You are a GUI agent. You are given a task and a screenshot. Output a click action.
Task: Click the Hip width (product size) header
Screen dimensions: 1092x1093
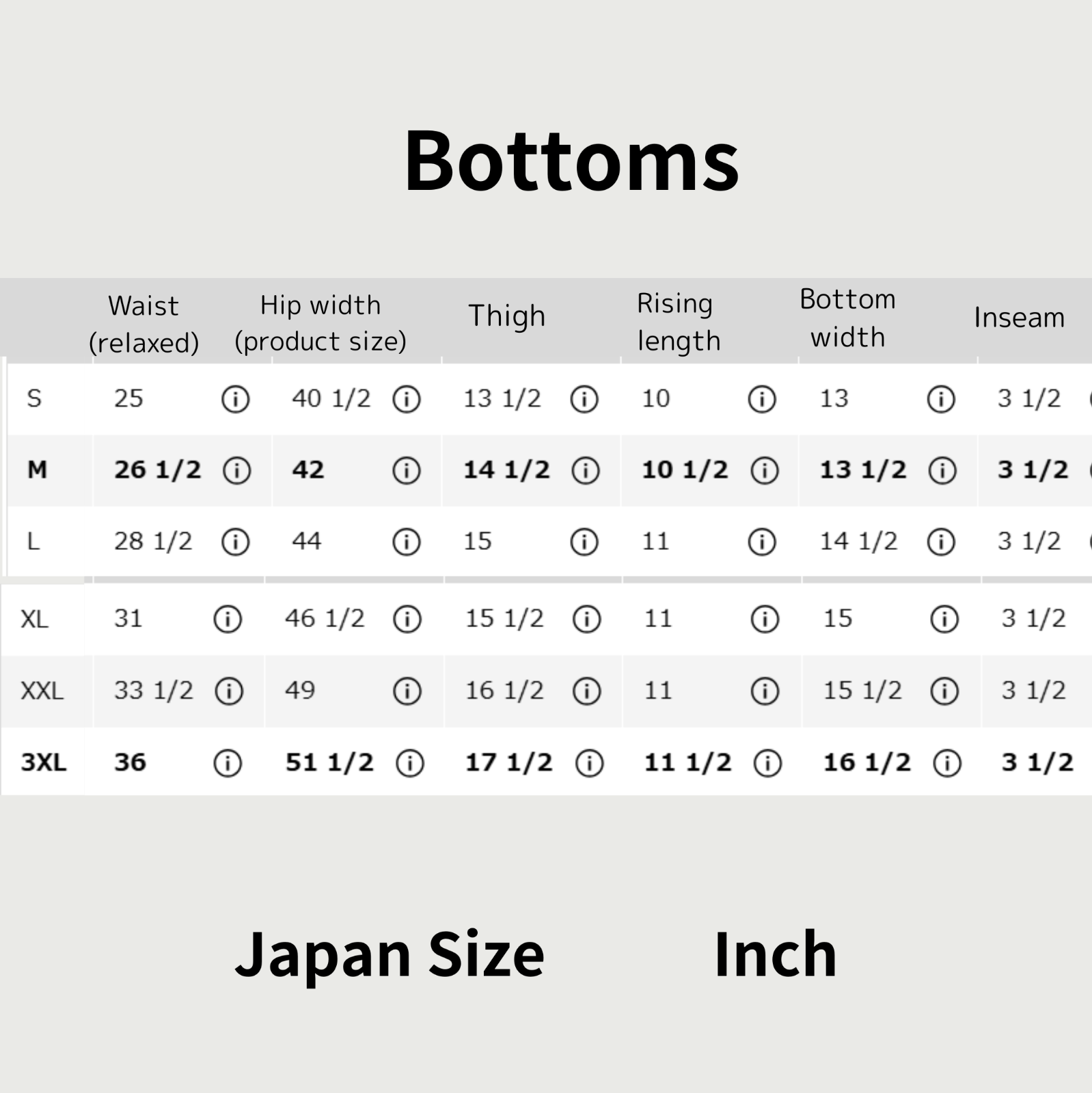point(320,323)
